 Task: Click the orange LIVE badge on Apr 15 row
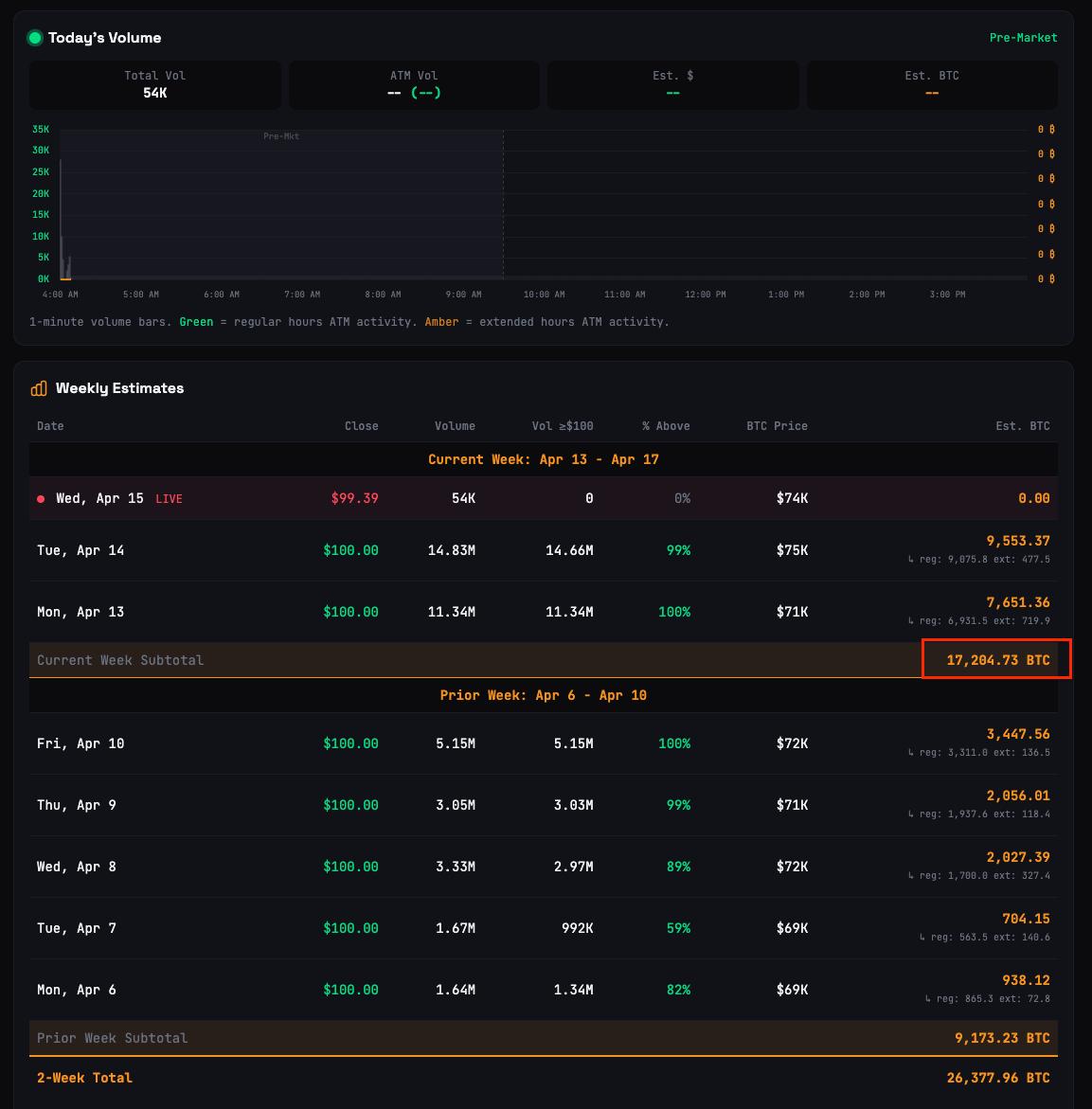click(169, 499)
